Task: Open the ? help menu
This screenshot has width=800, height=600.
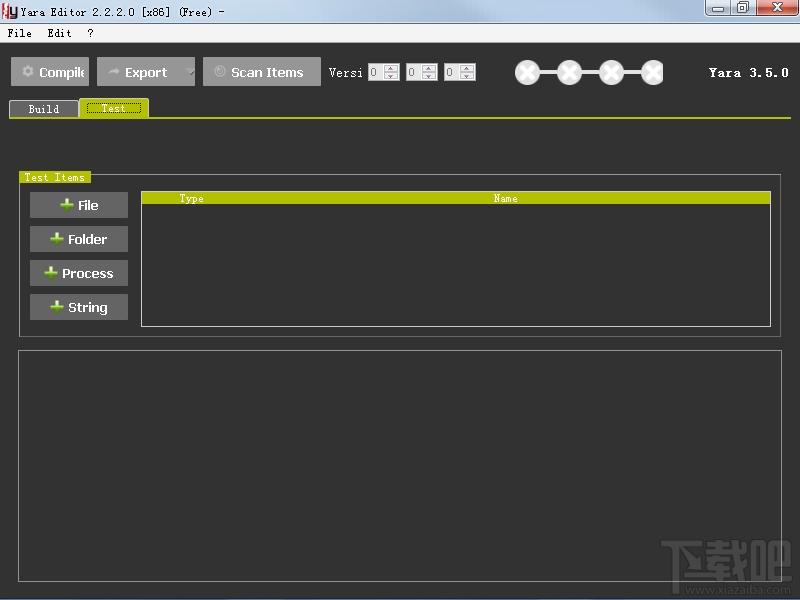Action: click(90, 33)
